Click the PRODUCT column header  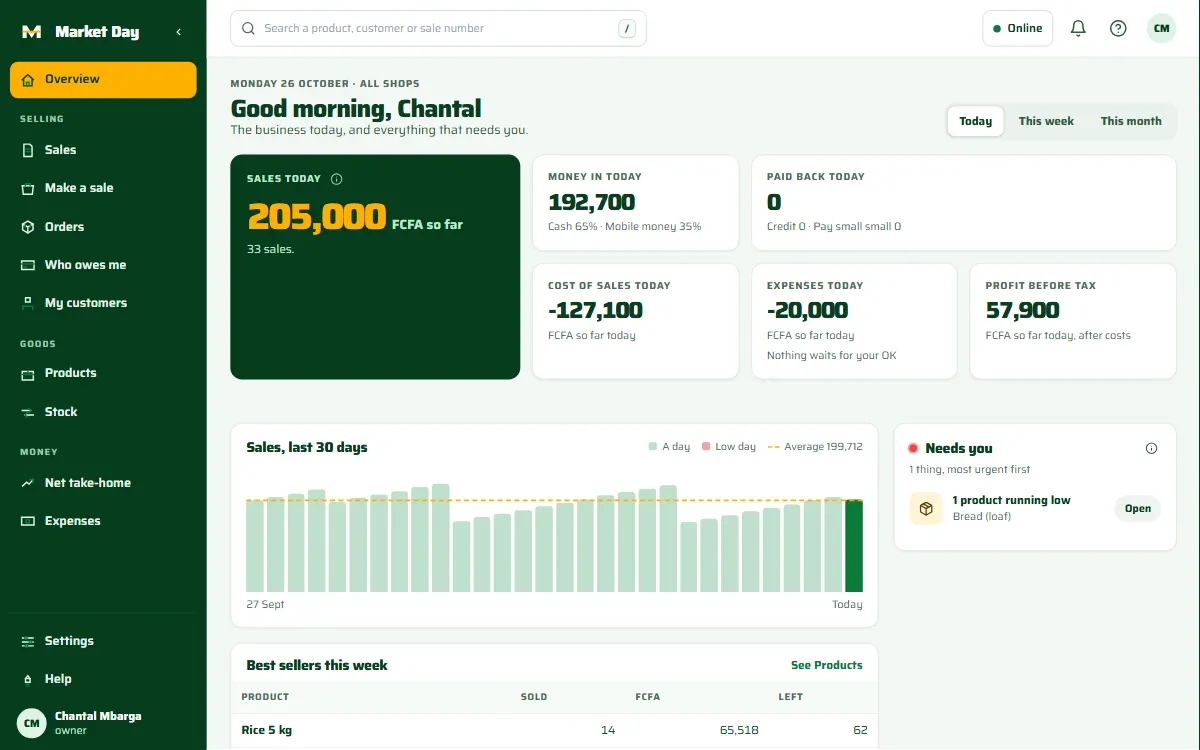coord(265,697)
